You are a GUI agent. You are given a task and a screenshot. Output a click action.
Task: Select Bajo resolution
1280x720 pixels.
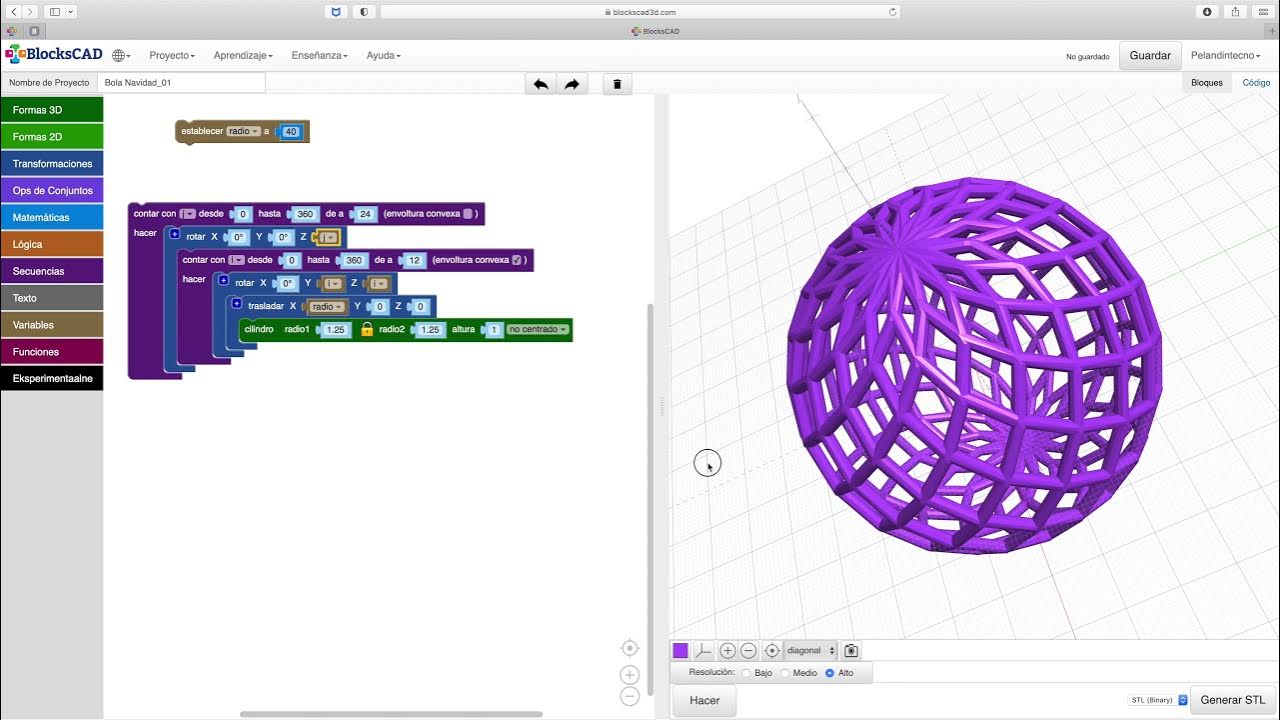click(746, 673)
